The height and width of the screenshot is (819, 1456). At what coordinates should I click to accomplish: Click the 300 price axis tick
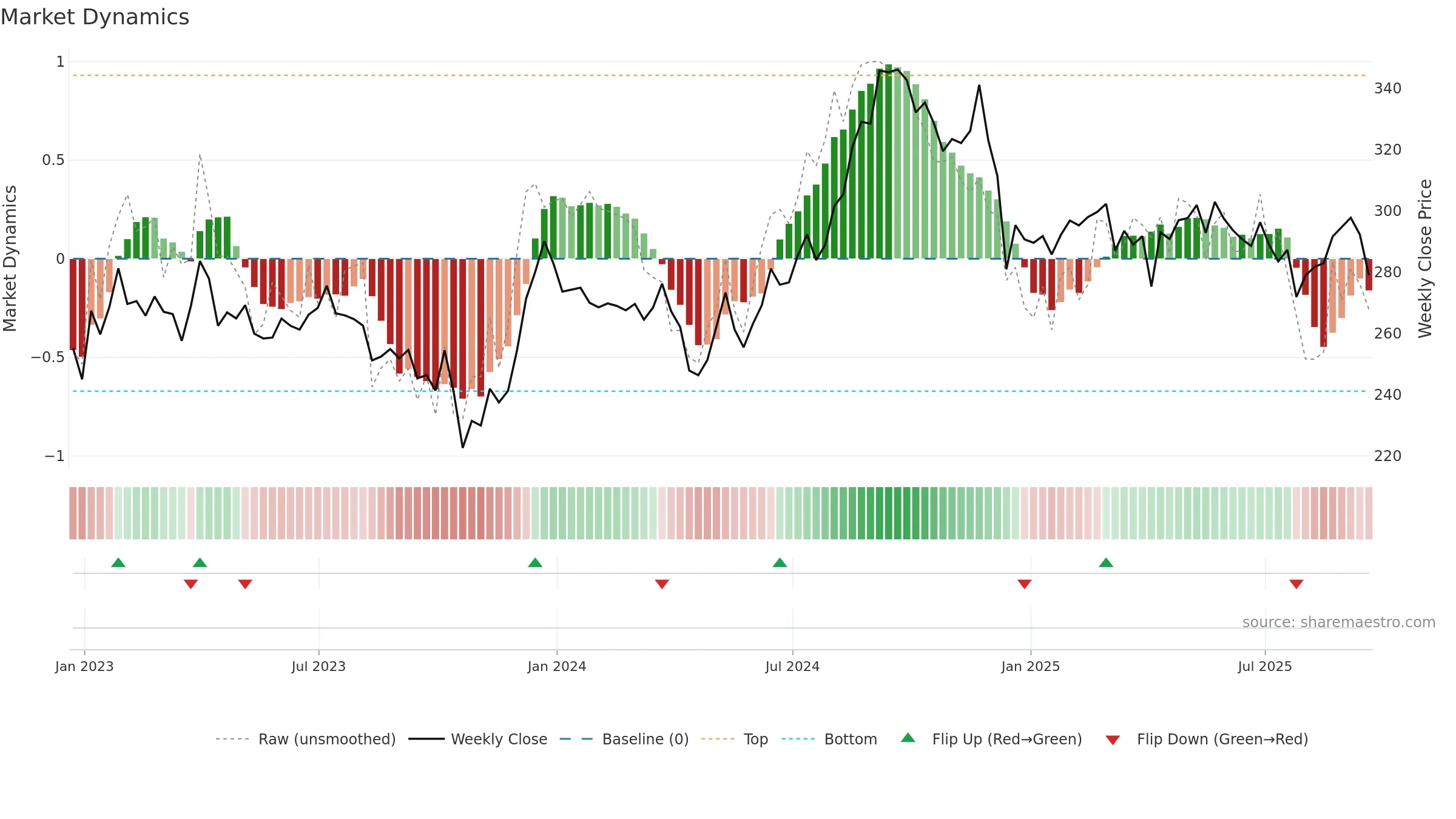click(x=1388, y=211)
